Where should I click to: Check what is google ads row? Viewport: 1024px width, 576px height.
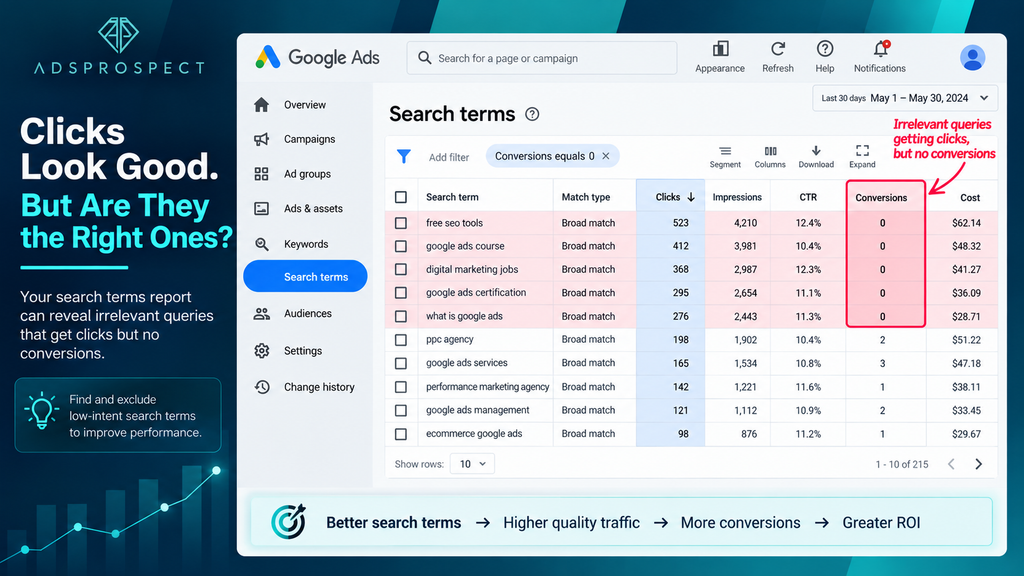coord(401,317)
